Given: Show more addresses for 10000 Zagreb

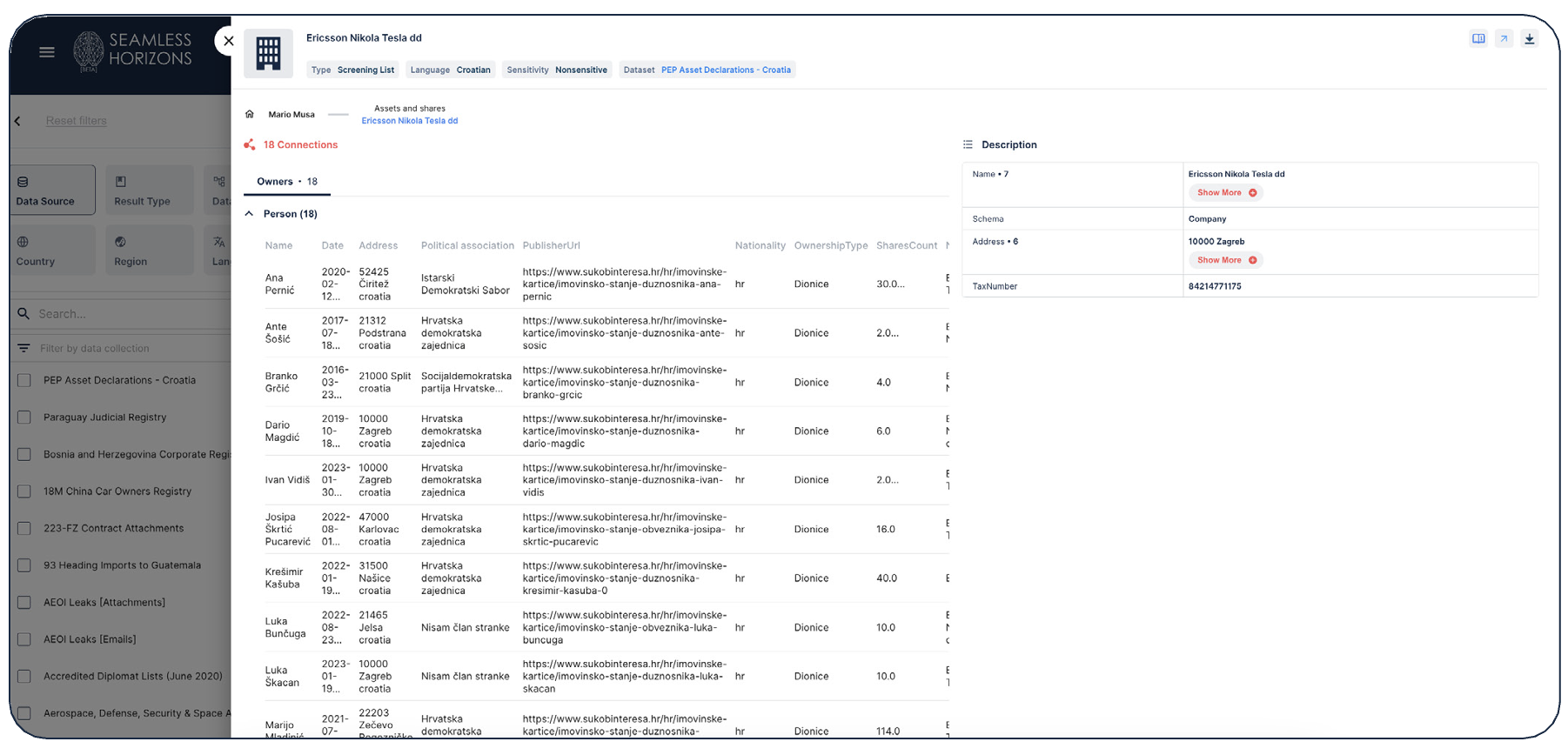Looking at the screenshot, I should (x=1227, y=260).
